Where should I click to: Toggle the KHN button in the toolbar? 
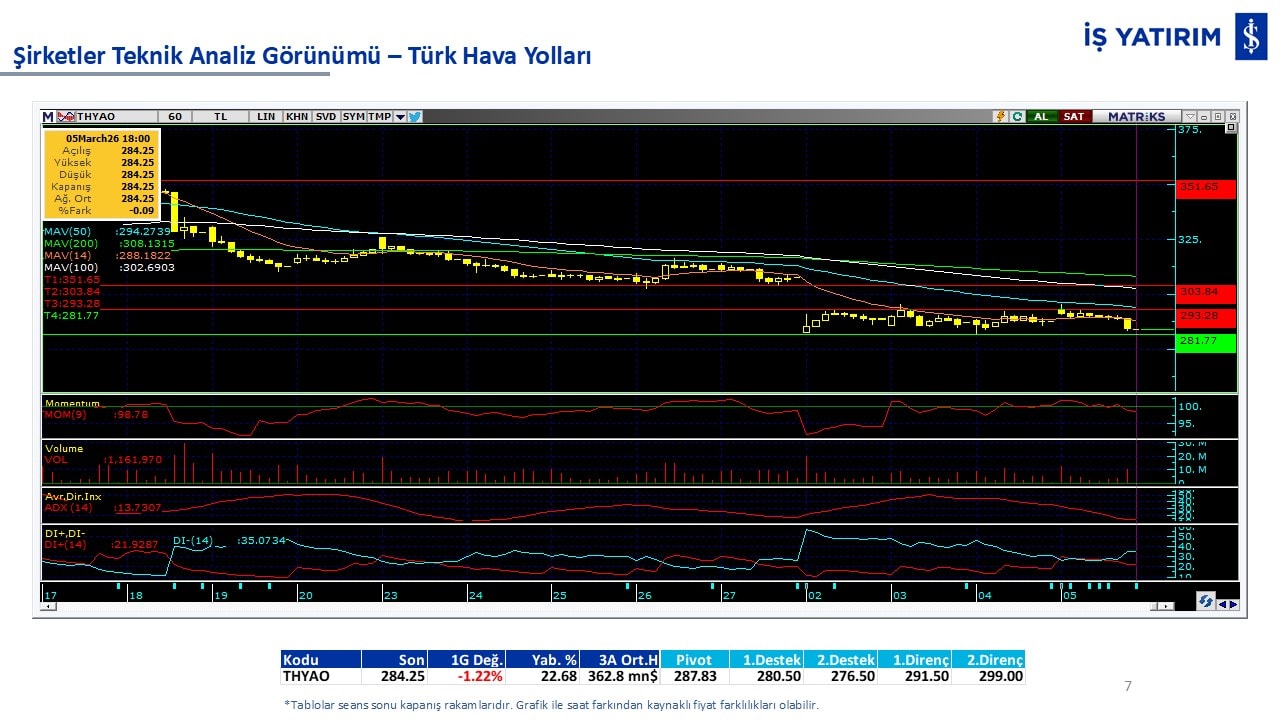coord(297,117)
